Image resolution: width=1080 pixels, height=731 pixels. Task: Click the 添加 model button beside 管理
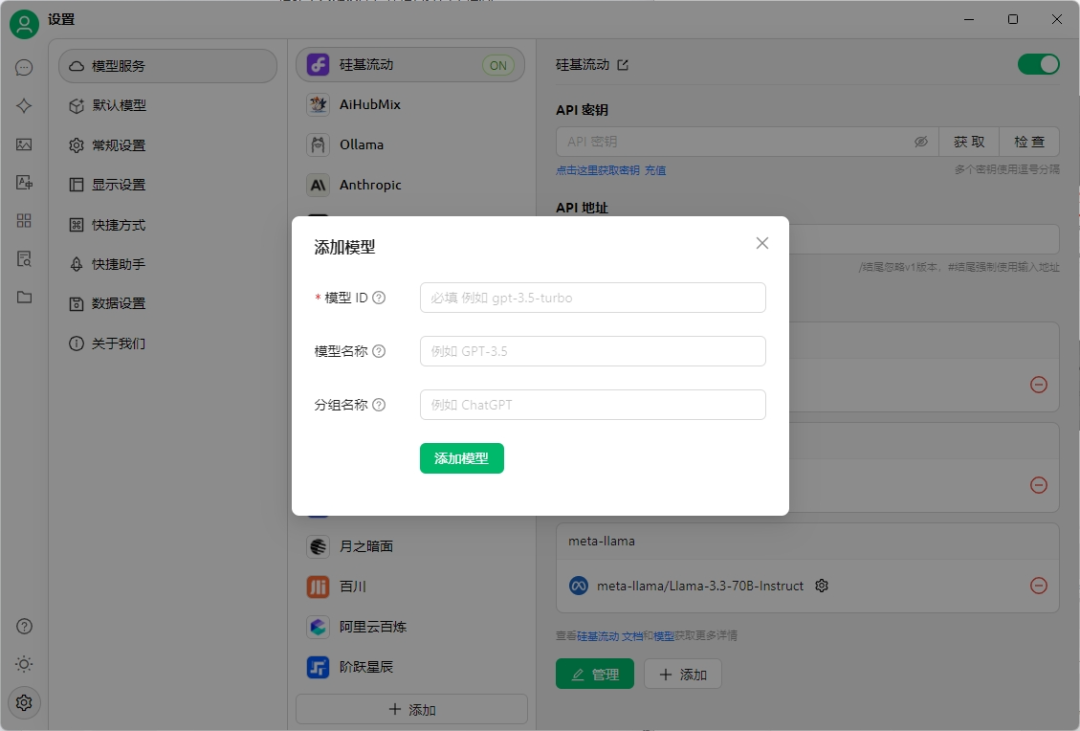(x=683, y=675)
